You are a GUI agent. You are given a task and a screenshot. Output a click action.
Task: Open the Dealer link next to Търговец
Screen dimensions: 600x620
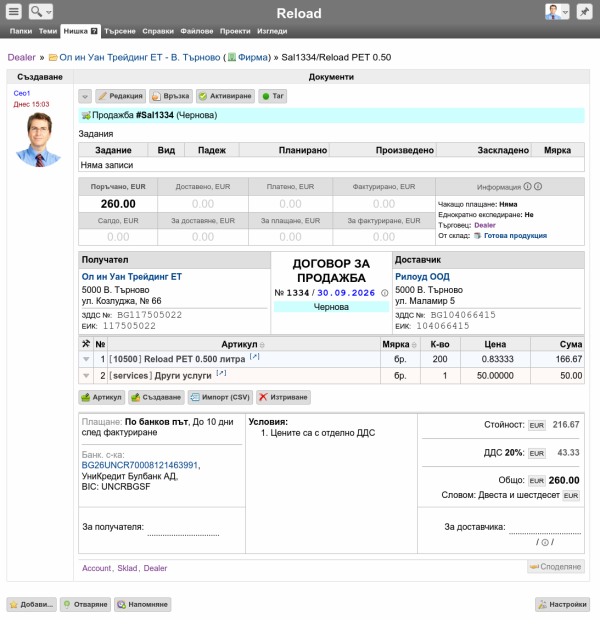coord(485,225)
